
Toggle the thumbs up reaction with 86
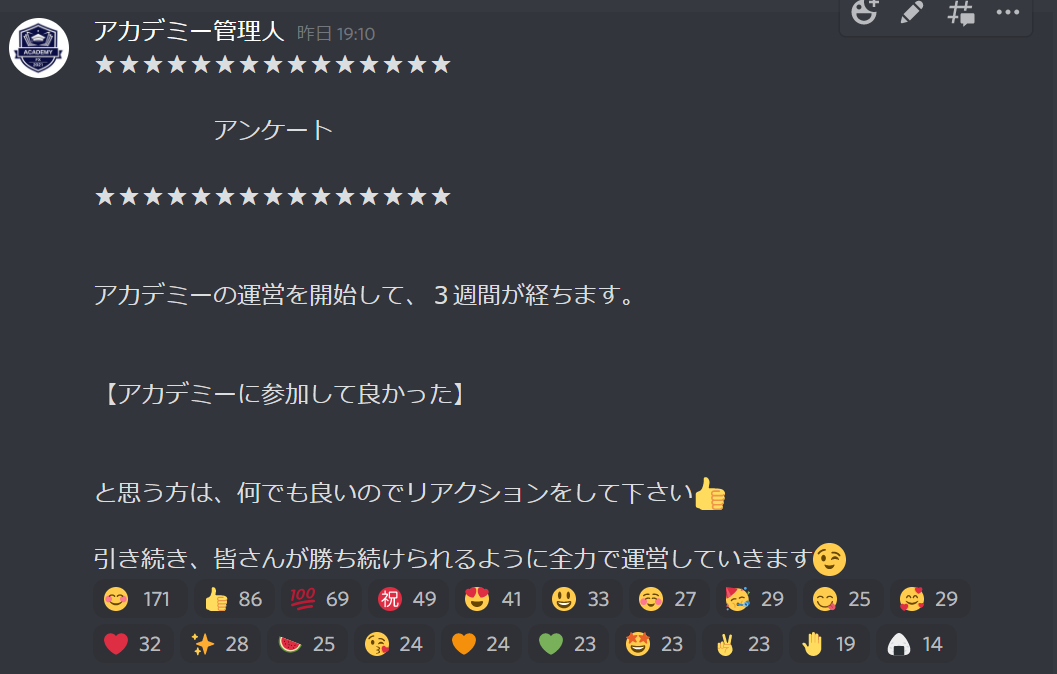point(234,599)
